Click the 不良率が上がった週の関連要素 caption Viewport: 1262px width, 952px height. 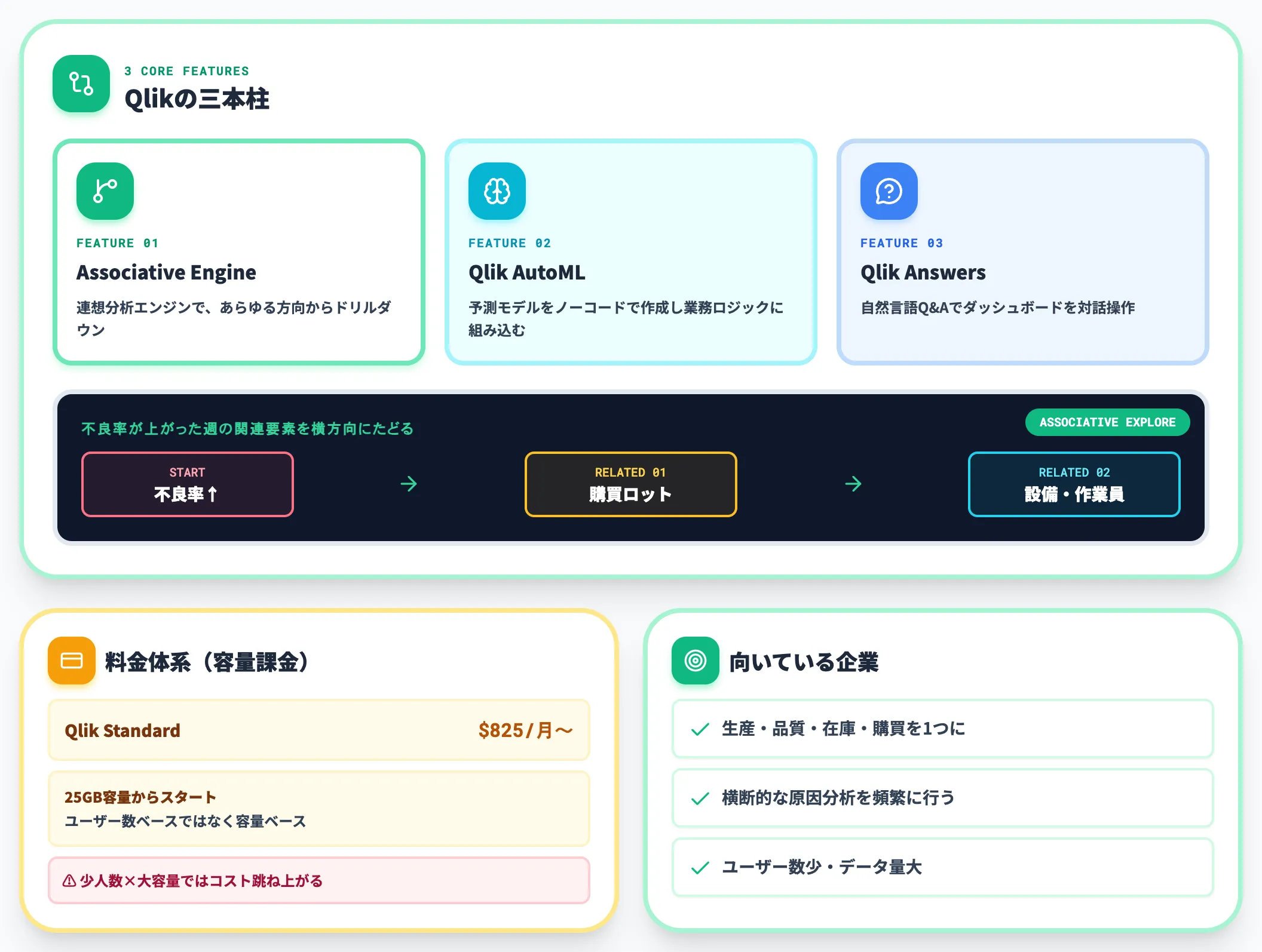247,429
